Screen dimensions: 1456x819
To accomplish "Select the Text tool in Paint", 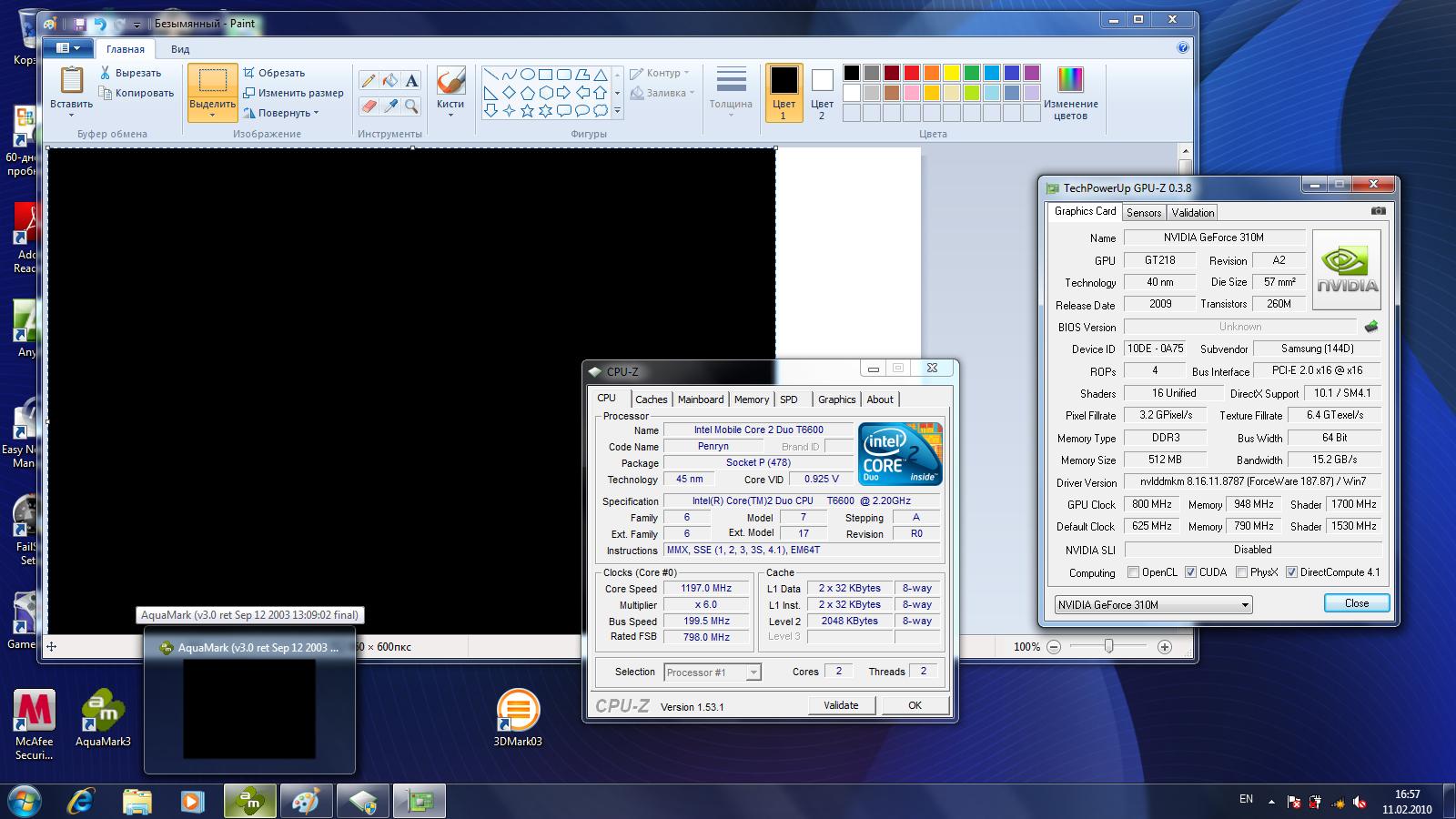I will coord(412,81).
